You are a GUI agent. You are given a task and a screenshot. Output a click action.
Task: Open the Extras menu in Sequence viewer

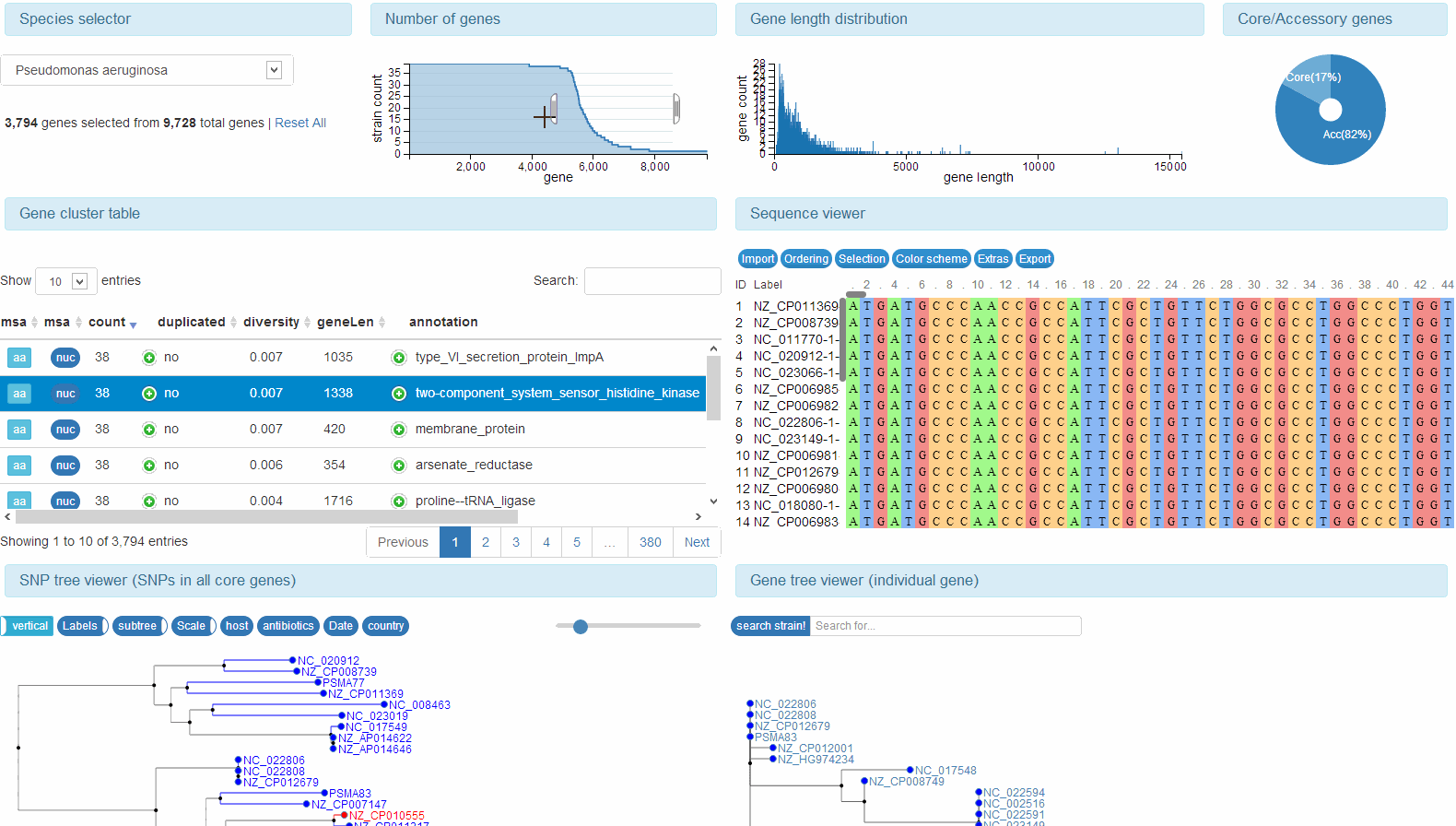point(992,259)
